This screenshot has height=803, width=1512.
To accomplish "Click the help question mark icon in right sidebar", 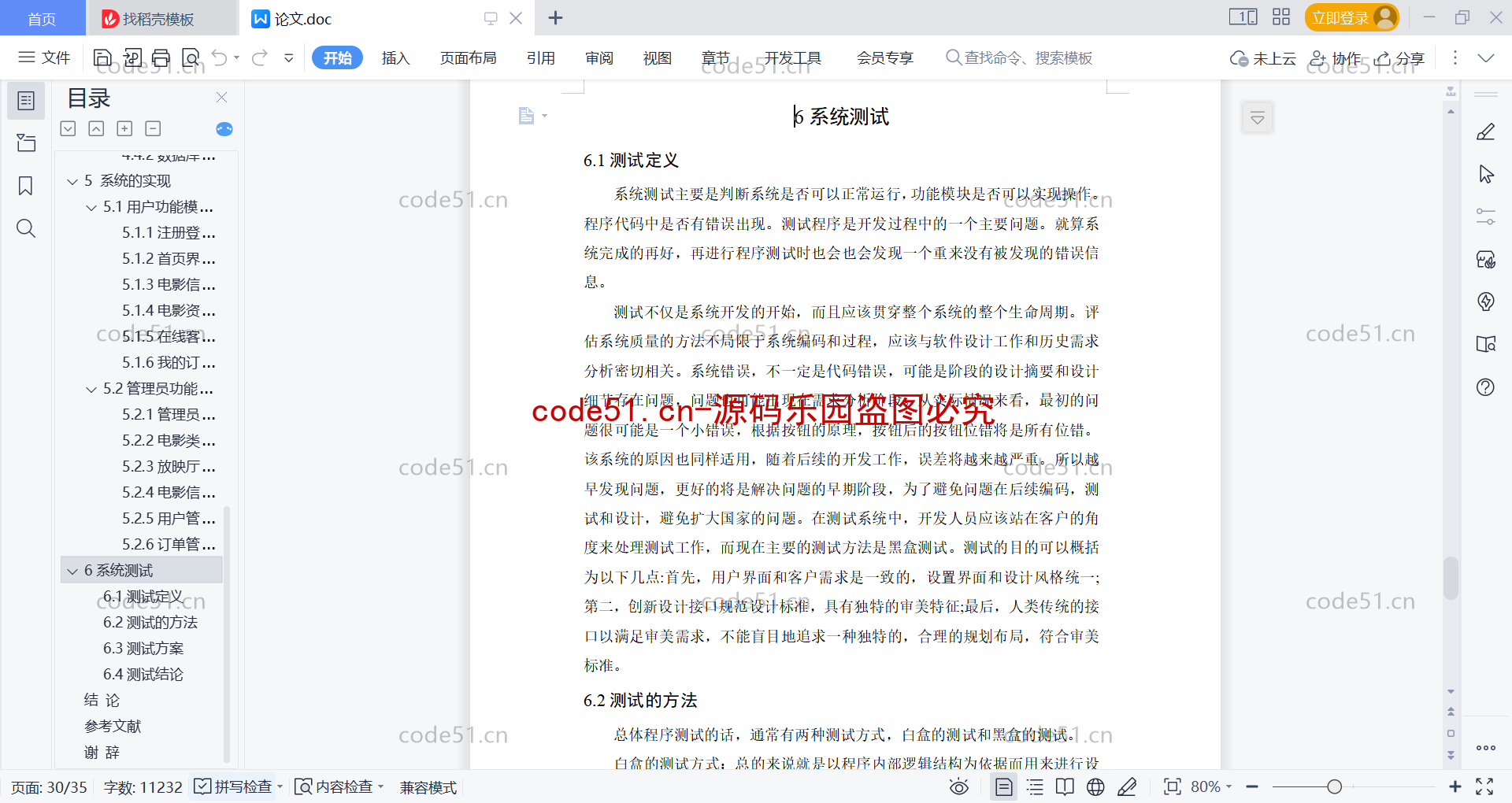I will [x=1486, y=387].
